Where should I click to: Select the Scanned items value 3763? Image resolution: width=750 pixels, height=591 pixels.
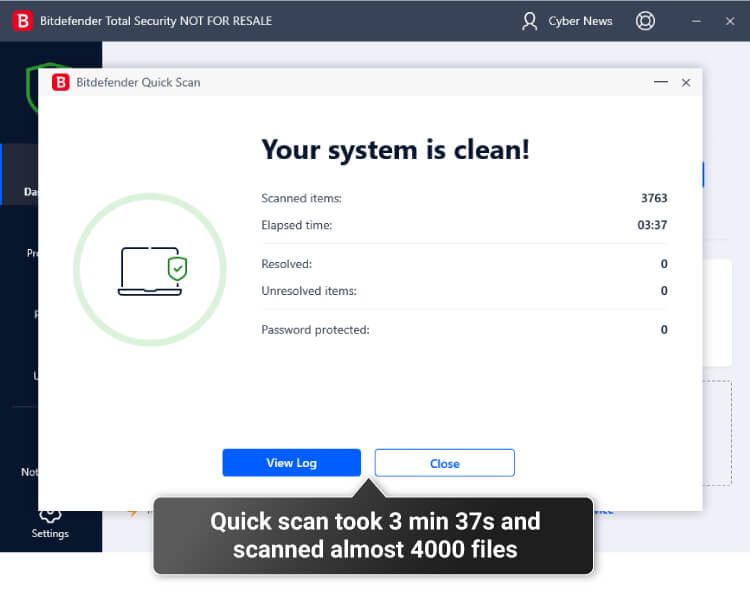click(x=654, y=198)
